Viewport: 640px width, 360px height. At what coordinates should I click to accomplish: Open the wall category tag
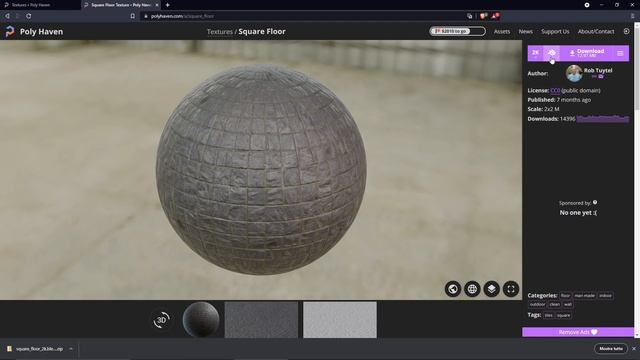[568, 304]
